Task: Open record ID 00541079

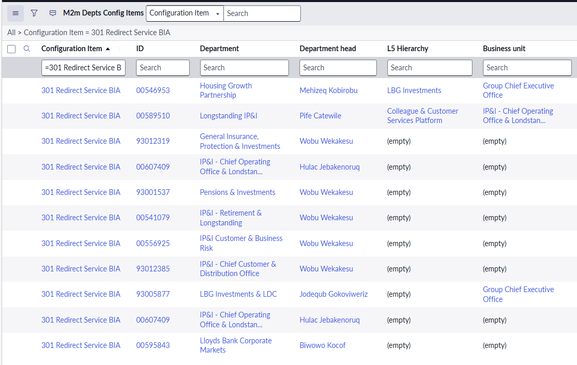Action: click(x=153, y=218)
